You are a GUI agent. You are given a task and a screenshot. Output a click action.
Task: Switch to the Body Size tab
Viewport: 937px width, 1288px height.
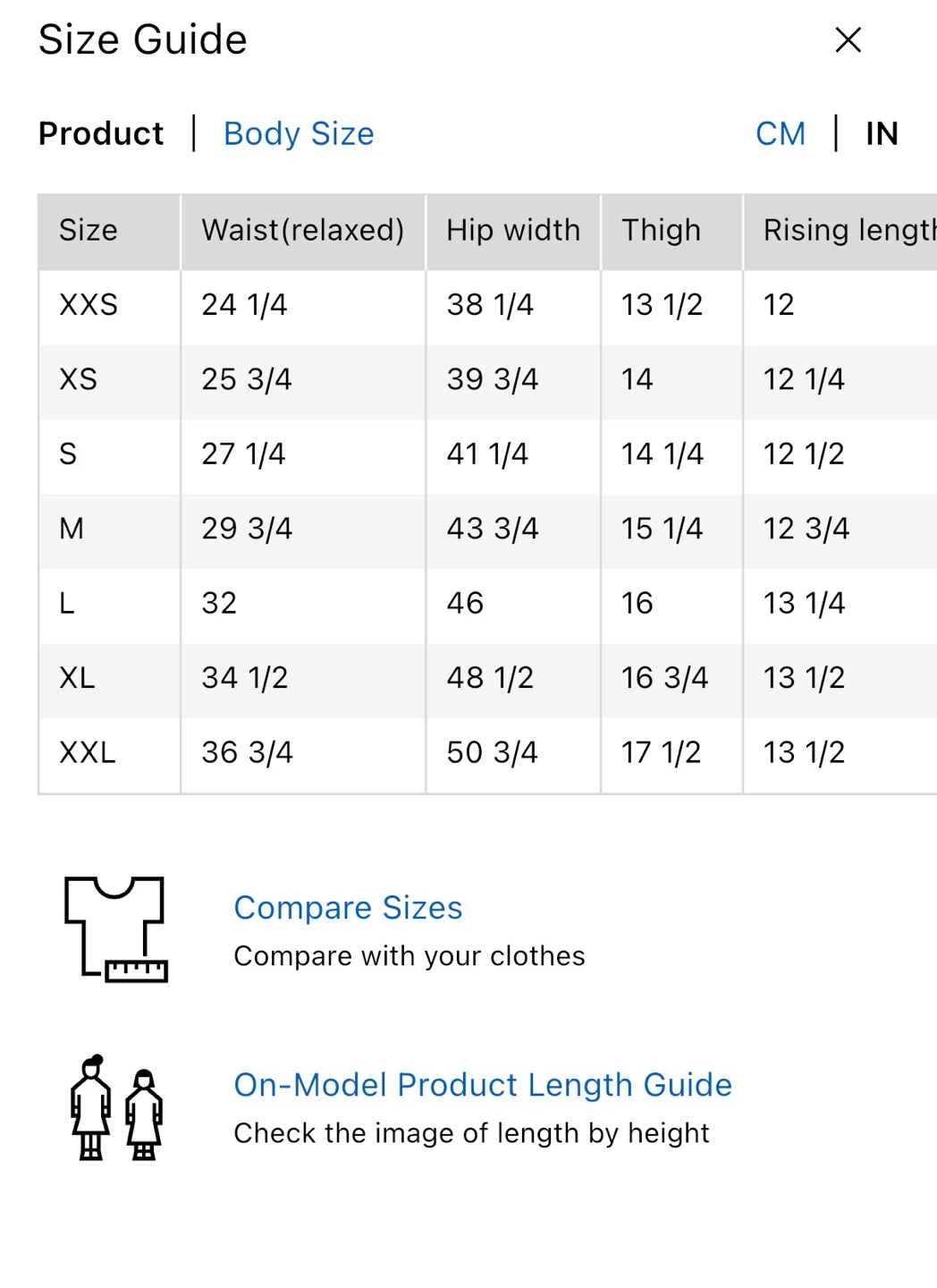coord(299,133)
